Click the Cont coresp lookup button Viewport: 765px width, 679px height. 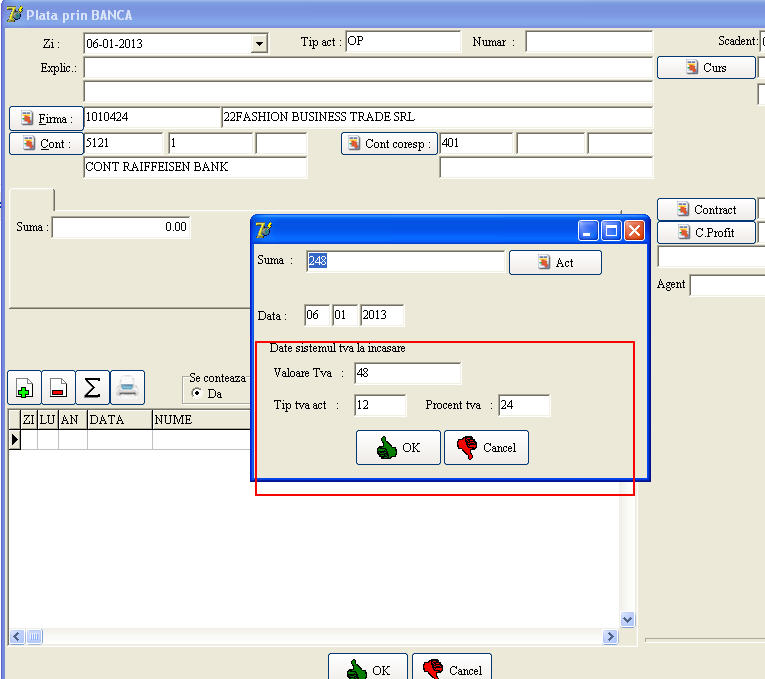coord(389,144)
